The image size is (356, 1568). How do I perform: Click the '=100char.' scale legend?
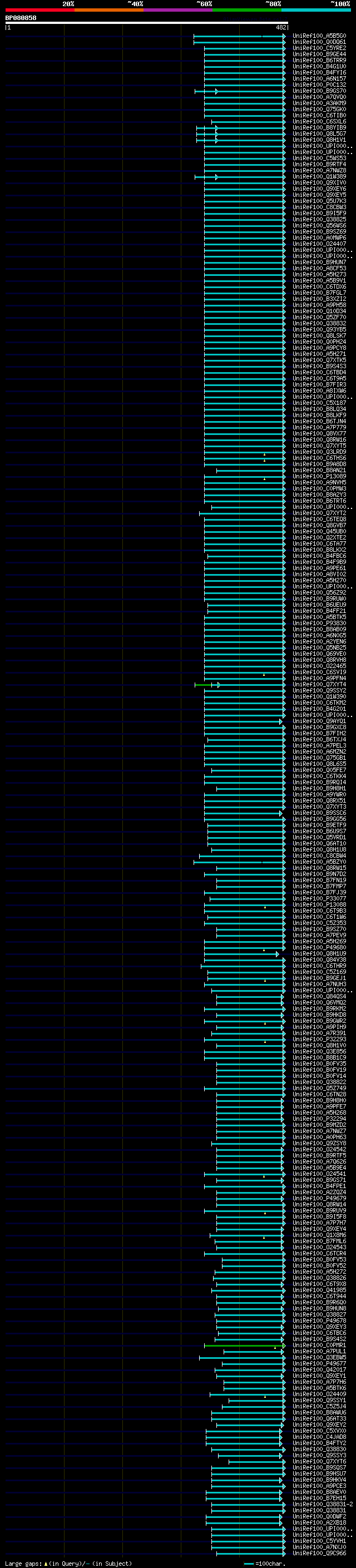click(x=265, y=1563)
